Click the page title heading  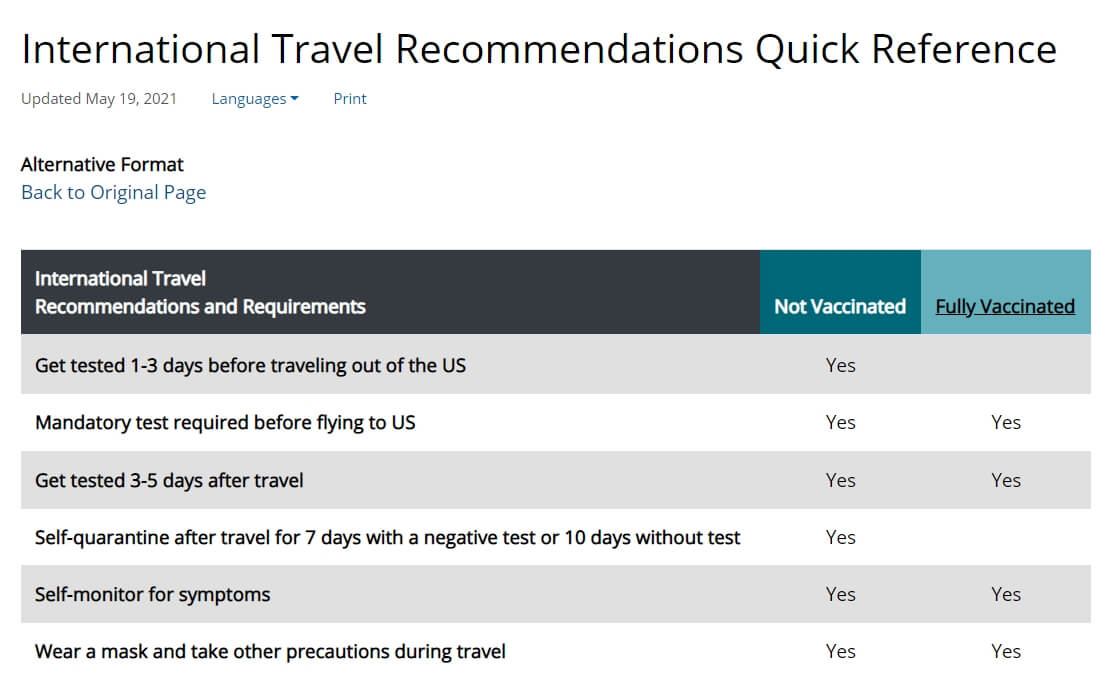point(539,49)
